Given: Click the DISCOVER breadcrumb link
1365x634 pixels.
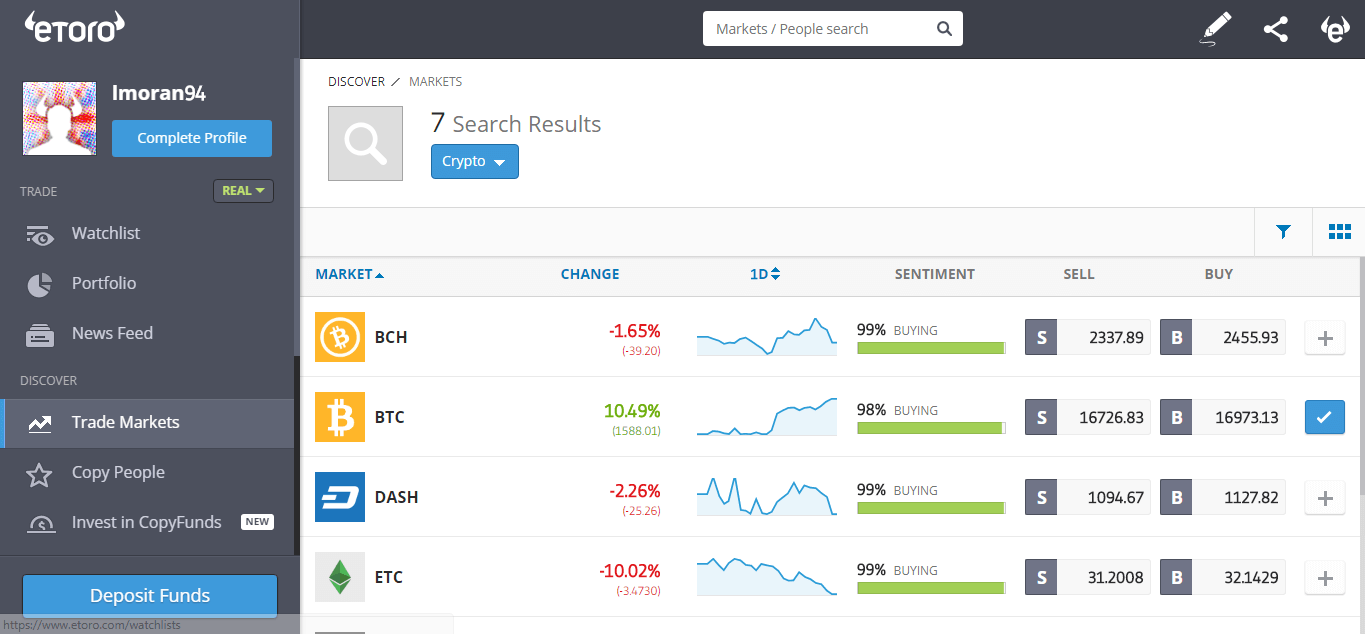Looking at the screenshot, I should (356, 82).
